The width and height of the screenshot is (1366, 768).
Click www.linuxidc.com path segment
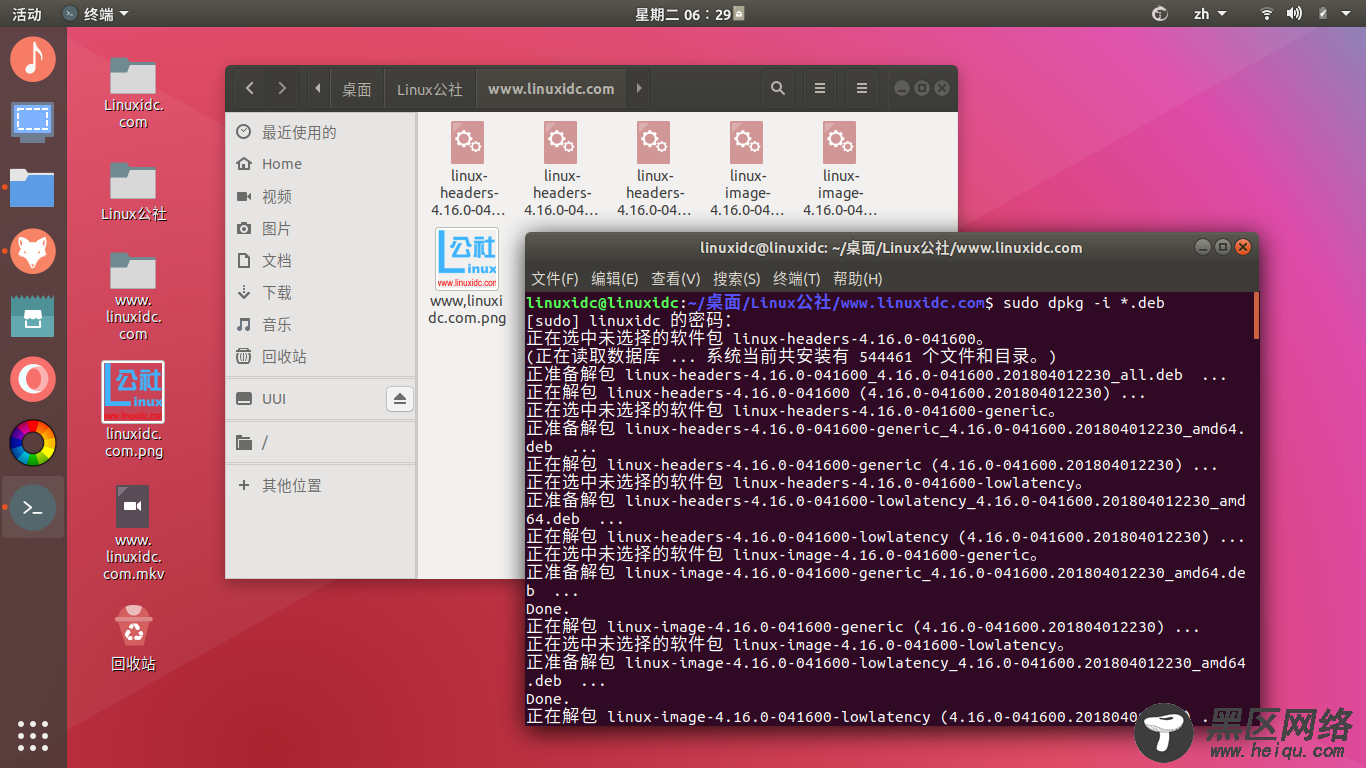point(551,89)
